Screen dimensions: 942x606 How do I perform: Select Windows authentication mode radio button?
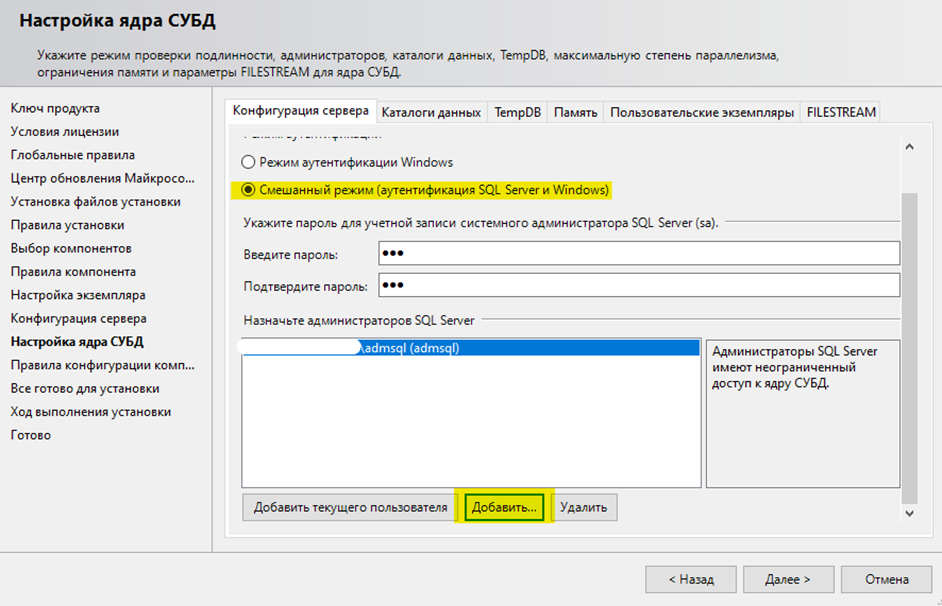[x=249, y=162]
